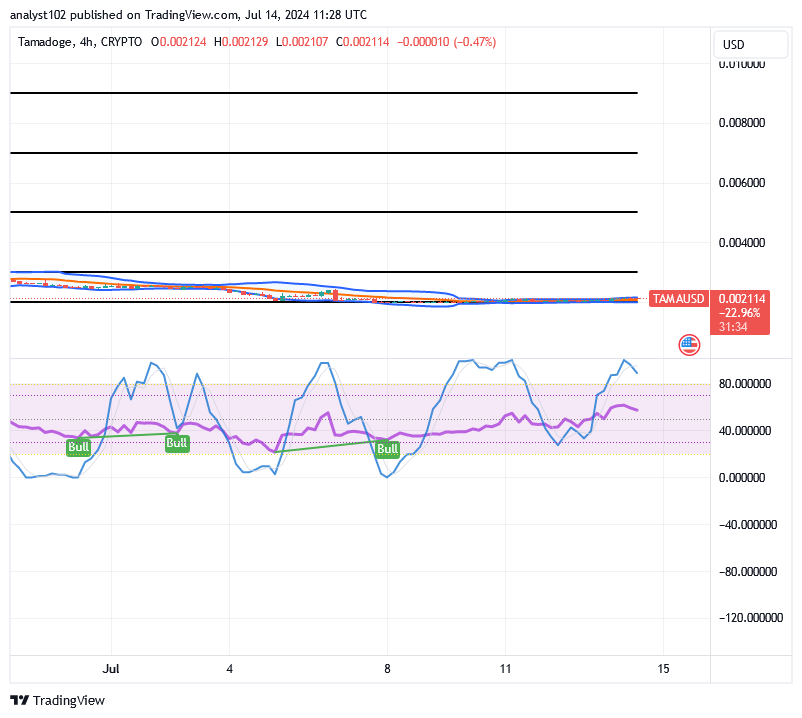802x718 pixels.
Task: Click the 8 date axis label
Action: [x=387, y=669]
